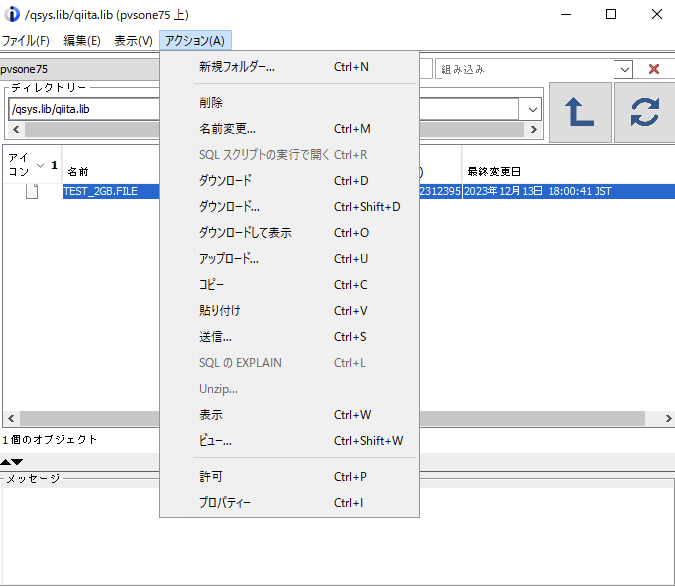Image resolution: width=675 pixels, height=587 pixels.
Task: Select ダウンロード (Ctrl+D) menu item
Action: pos(289,181)
